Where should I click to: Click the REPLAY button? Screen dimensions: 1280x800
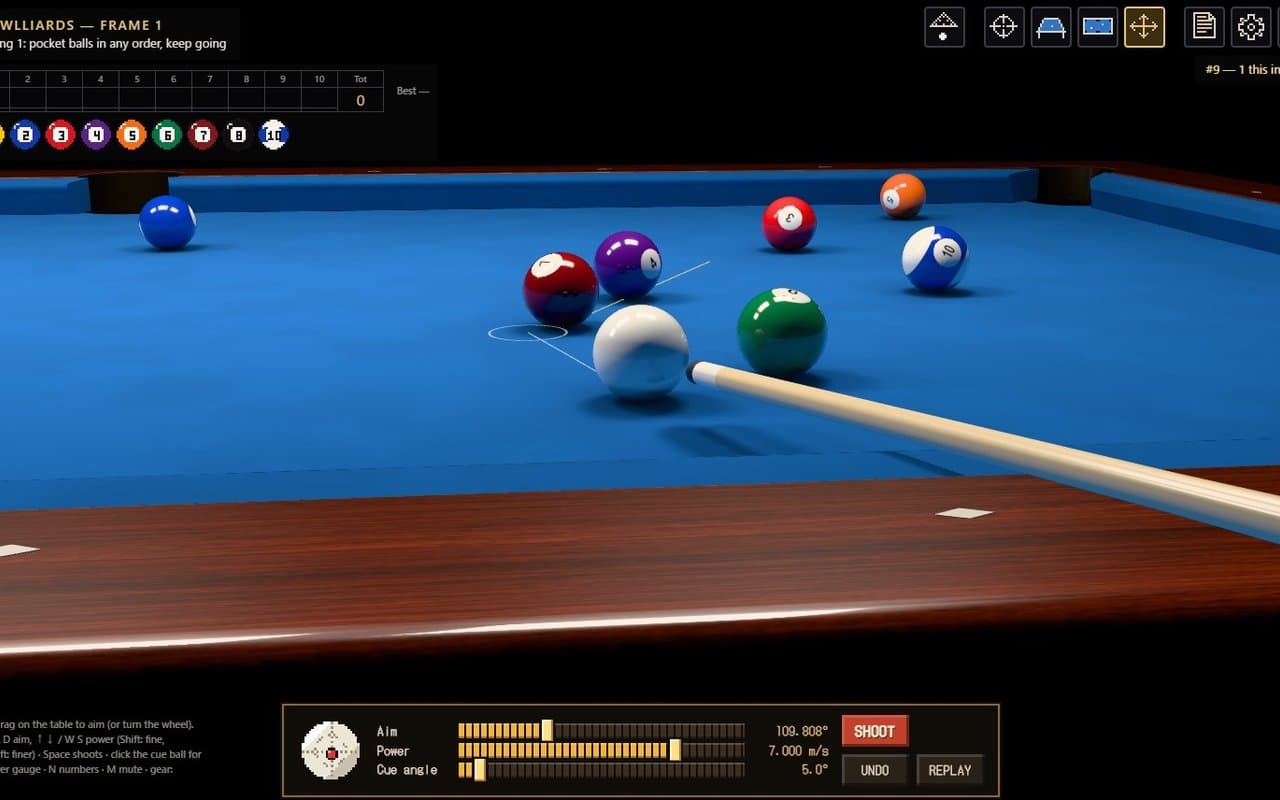point(950,770)
